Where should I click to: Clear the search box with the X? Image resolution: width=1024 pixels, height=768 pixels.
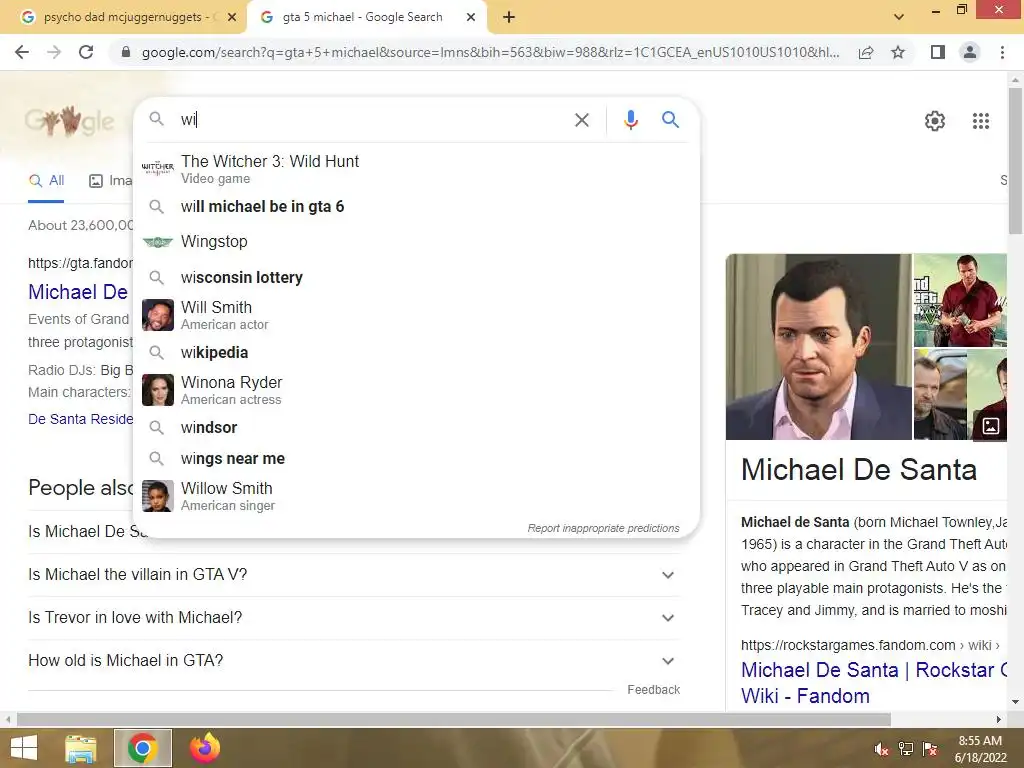pyautogui.click(x=581, y=120)
